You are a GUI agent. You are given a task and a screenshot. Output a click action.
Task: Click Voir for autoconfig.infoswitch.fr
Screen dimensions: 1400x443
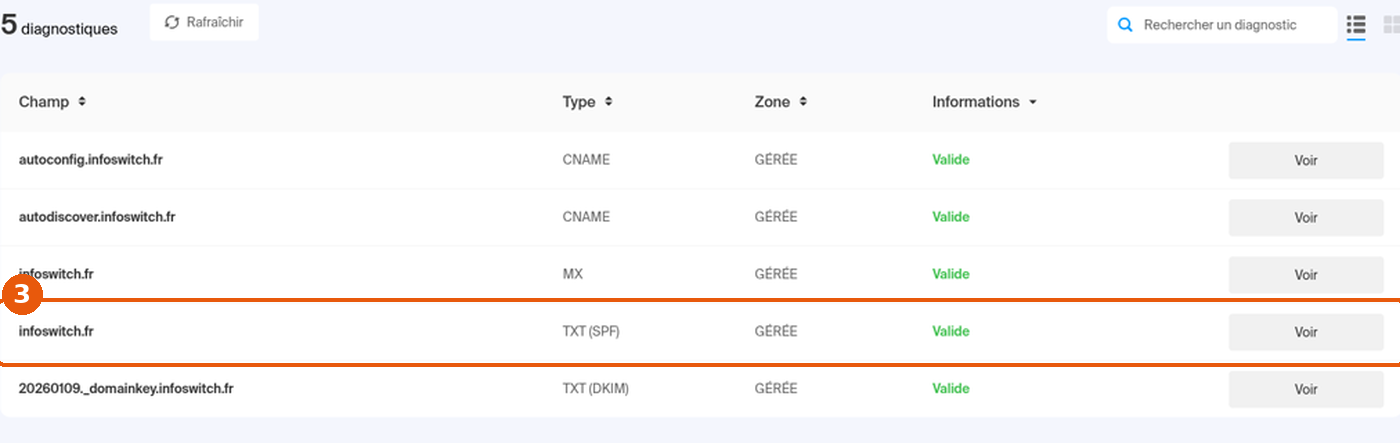coord(1306,160)
